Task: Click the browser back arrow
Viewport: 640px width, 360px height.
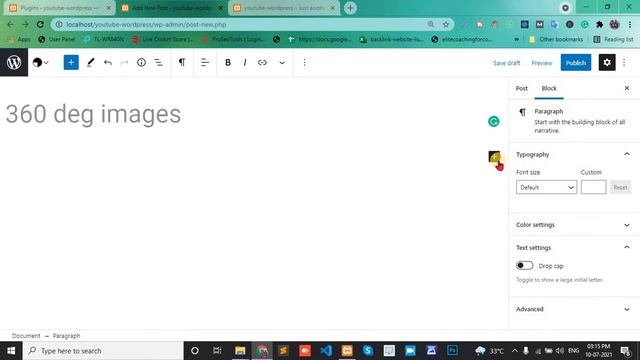Action: pos(10,24)
